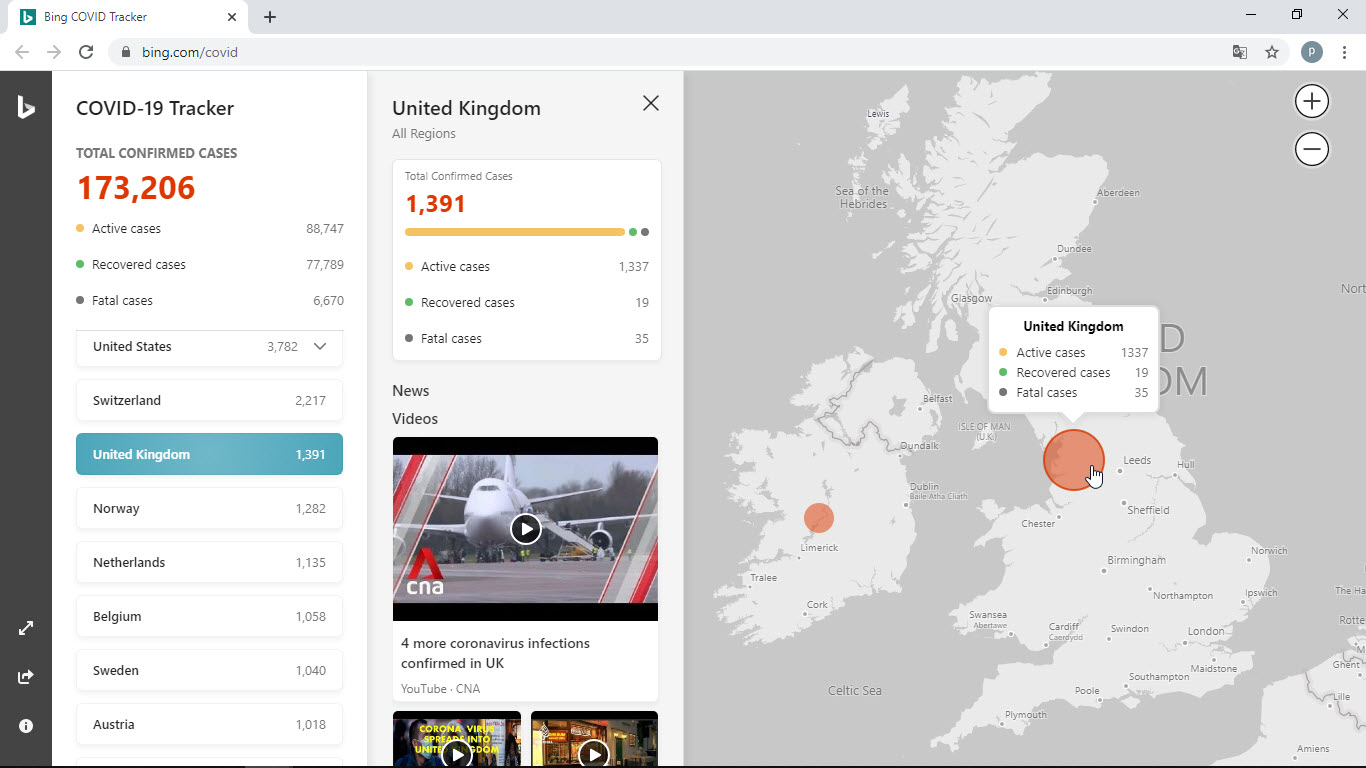Select Sweden in the country list
Image resolution: width=1366 pixels, height=768 pixels.
209,670
